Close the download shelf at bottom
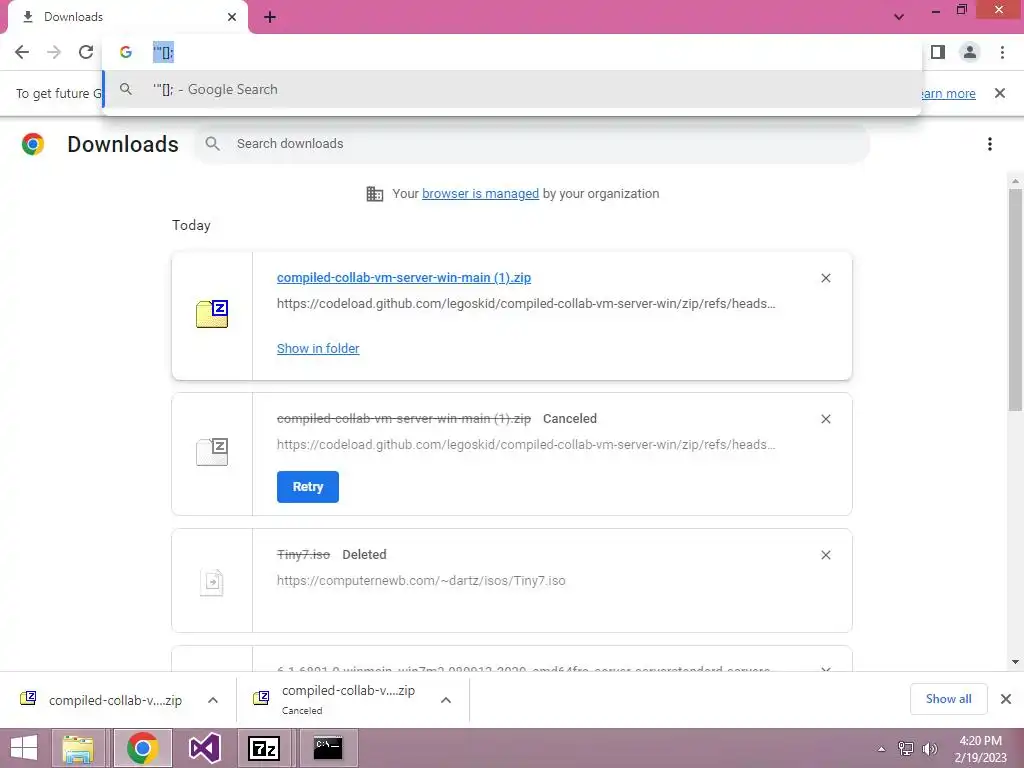The image size is (1024, 768). tap(1006, 699)
